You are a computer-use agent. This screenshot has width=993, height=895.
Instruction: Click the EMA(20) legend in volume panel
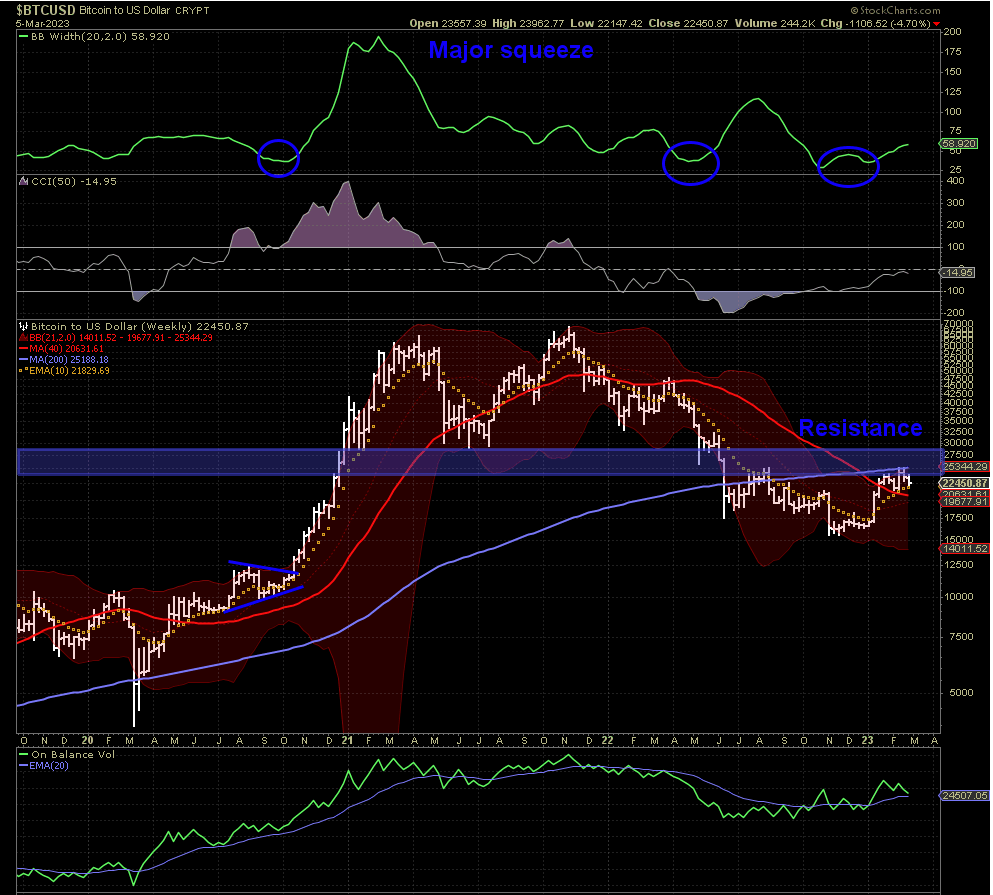pos(49,765)
